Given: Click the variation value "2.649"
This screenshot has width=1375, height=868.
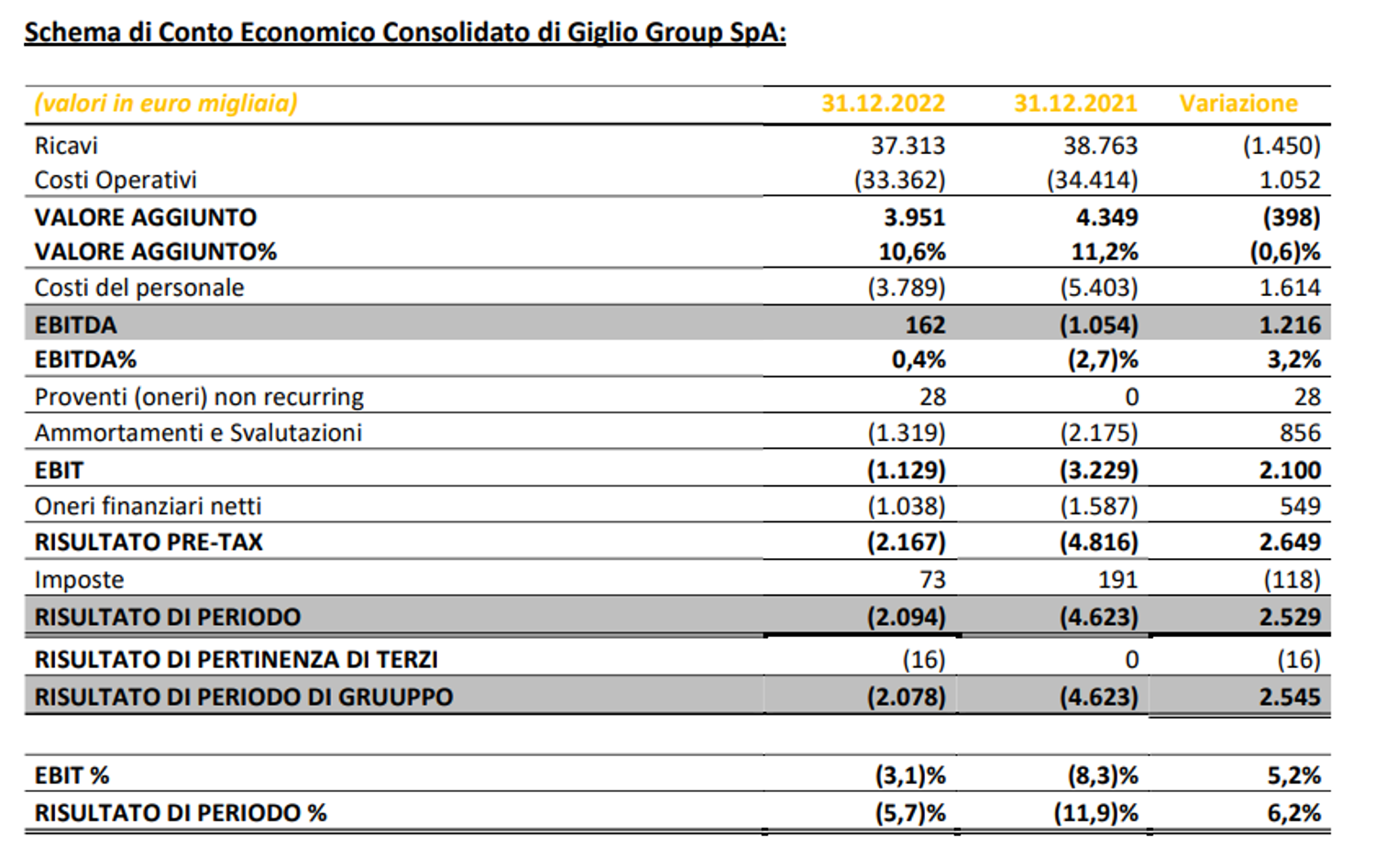Looking at the screenshot, I should click(1290, 542).
